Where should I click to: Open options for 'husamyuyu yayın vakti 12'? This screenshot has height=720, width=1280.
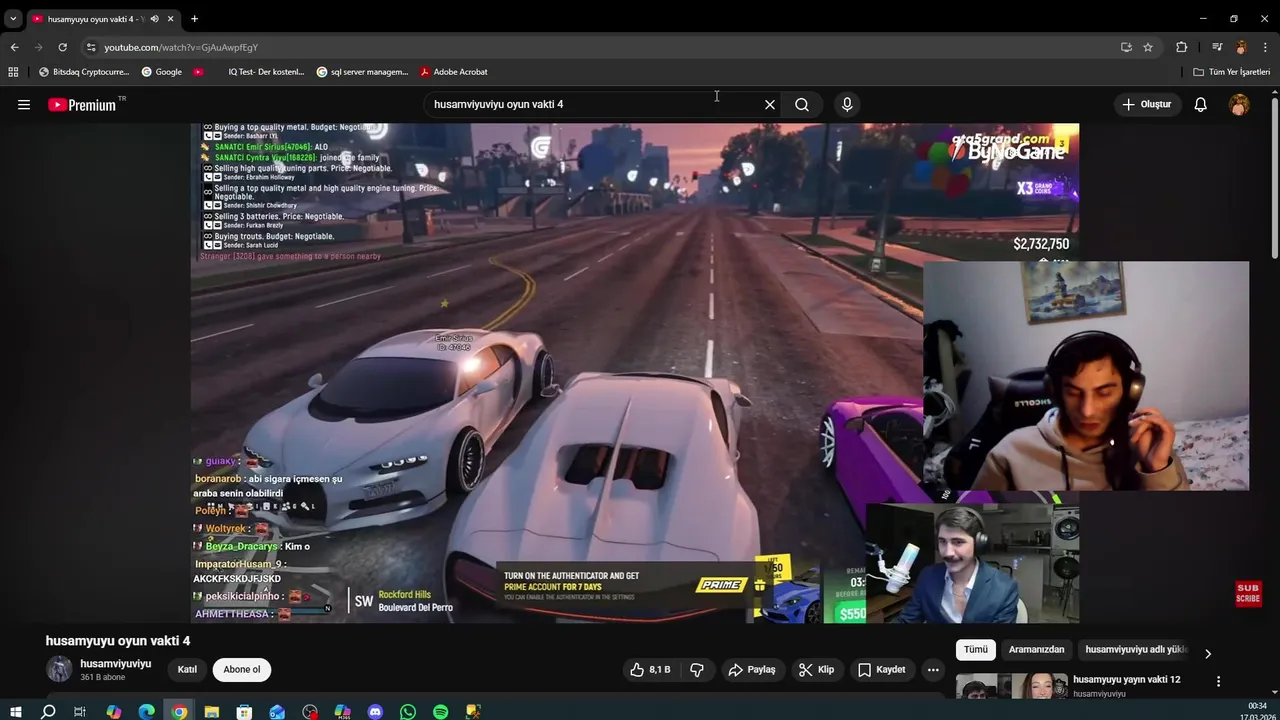tap(1218, 681)
